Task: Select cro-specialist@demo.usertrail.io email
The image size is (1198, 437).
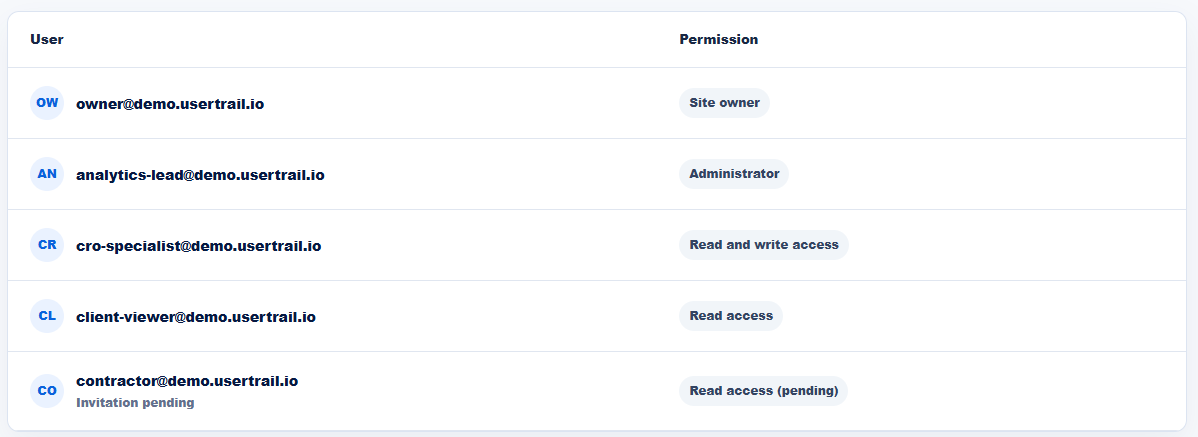Action: (x=199, y=246)
